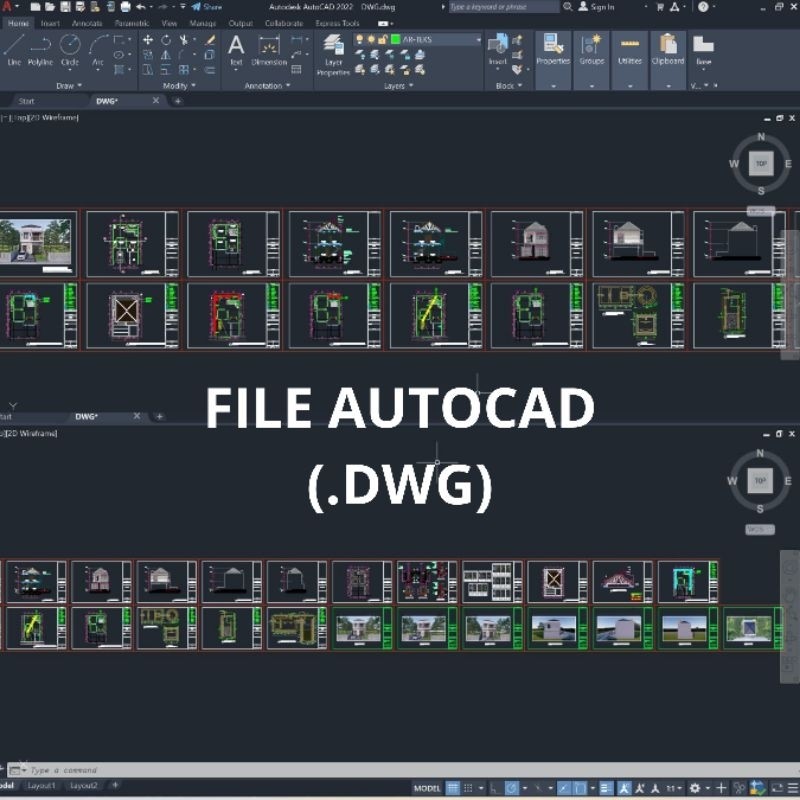This screenshot has height=800, width=800.
Task: Click the Share button
Action: click(207, 7)
